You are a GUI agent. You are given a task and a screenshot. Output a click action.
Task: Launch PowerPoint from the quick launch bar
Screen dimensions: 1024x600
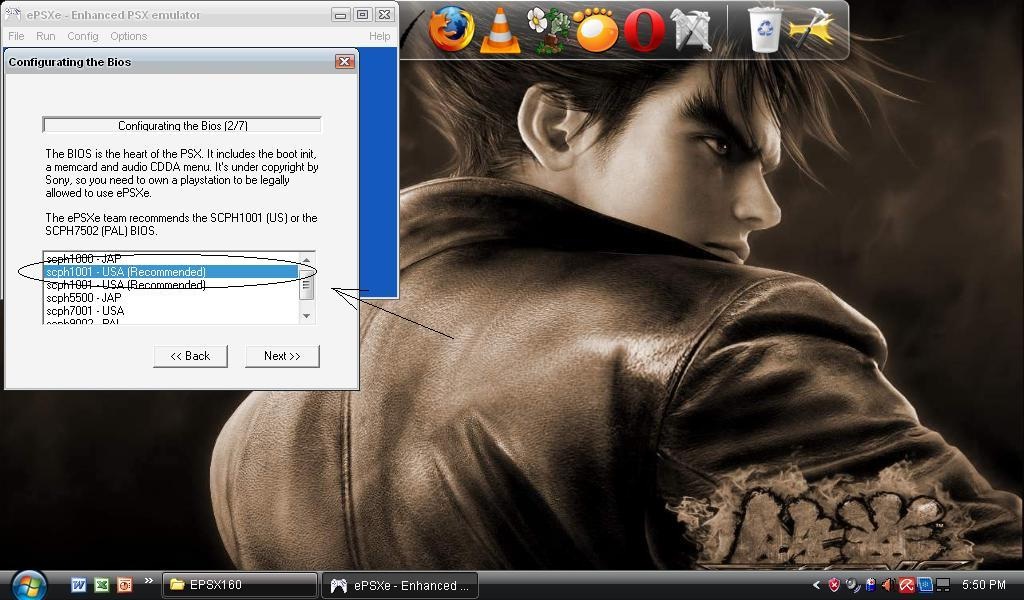[x=125, y=585]
